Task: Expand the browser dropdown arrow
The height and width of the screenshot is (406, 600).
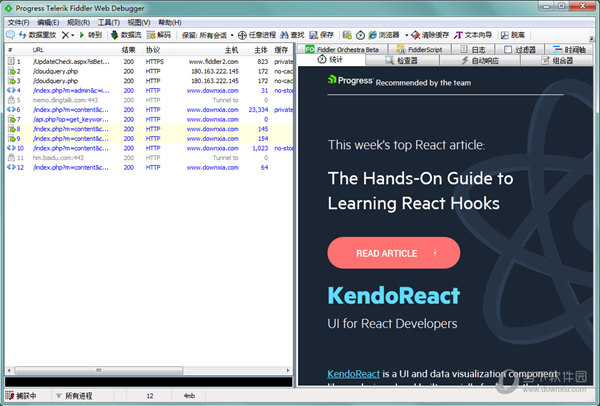Action: pos(406,35)
